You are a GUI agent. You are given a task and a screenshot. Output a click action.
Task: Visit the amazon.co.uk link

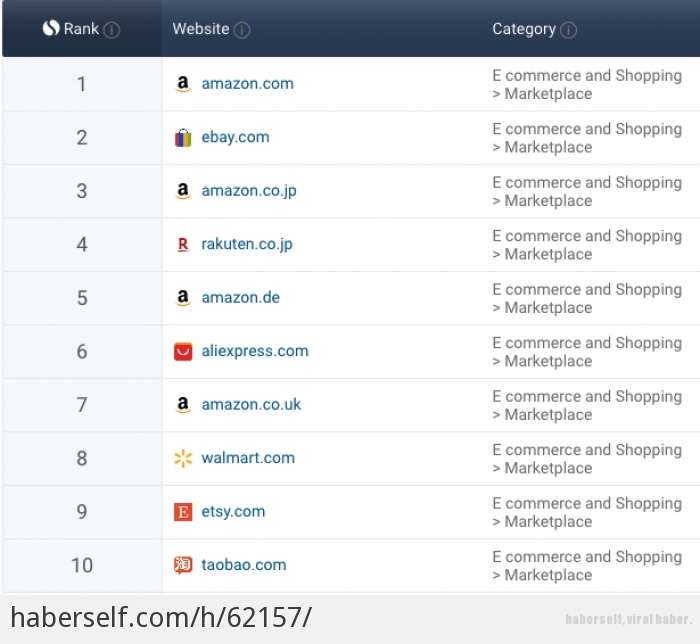click(x=251, y=404)
